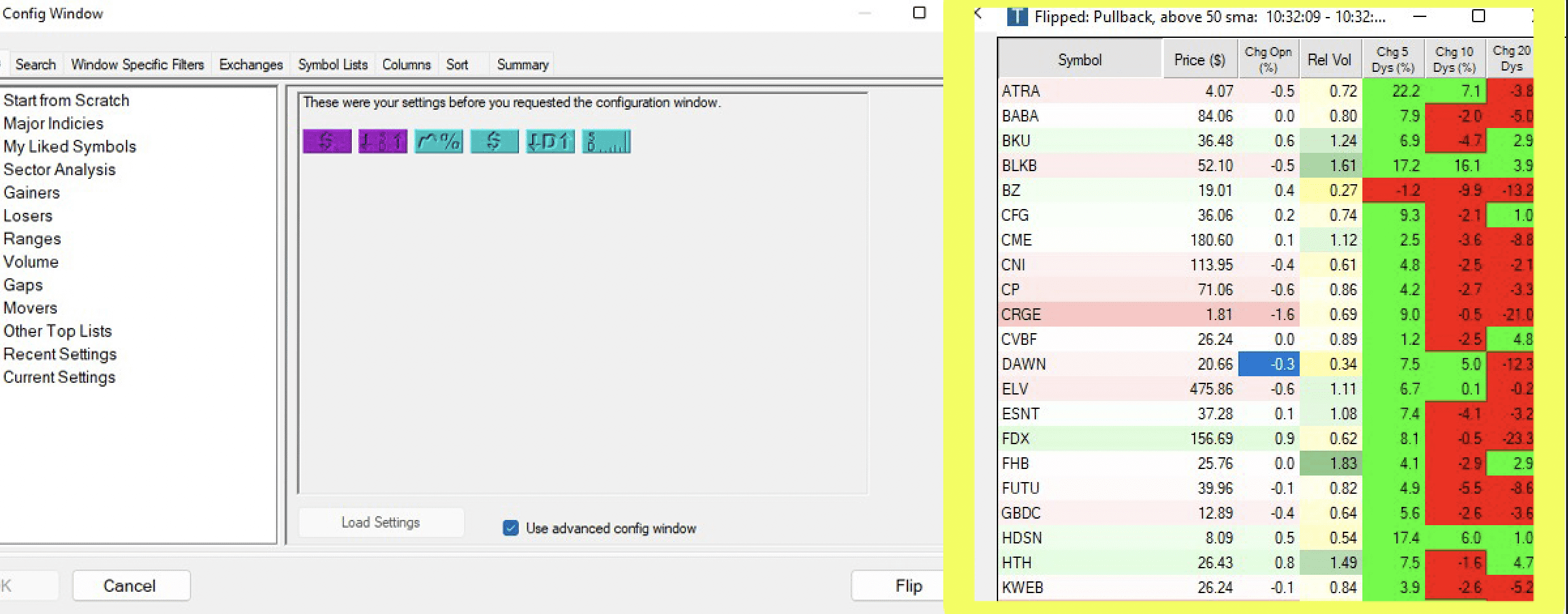Open Other Top Lists
Image resolution: width=1568 pixels, height=614 pixels.
[x=57, y=331]
